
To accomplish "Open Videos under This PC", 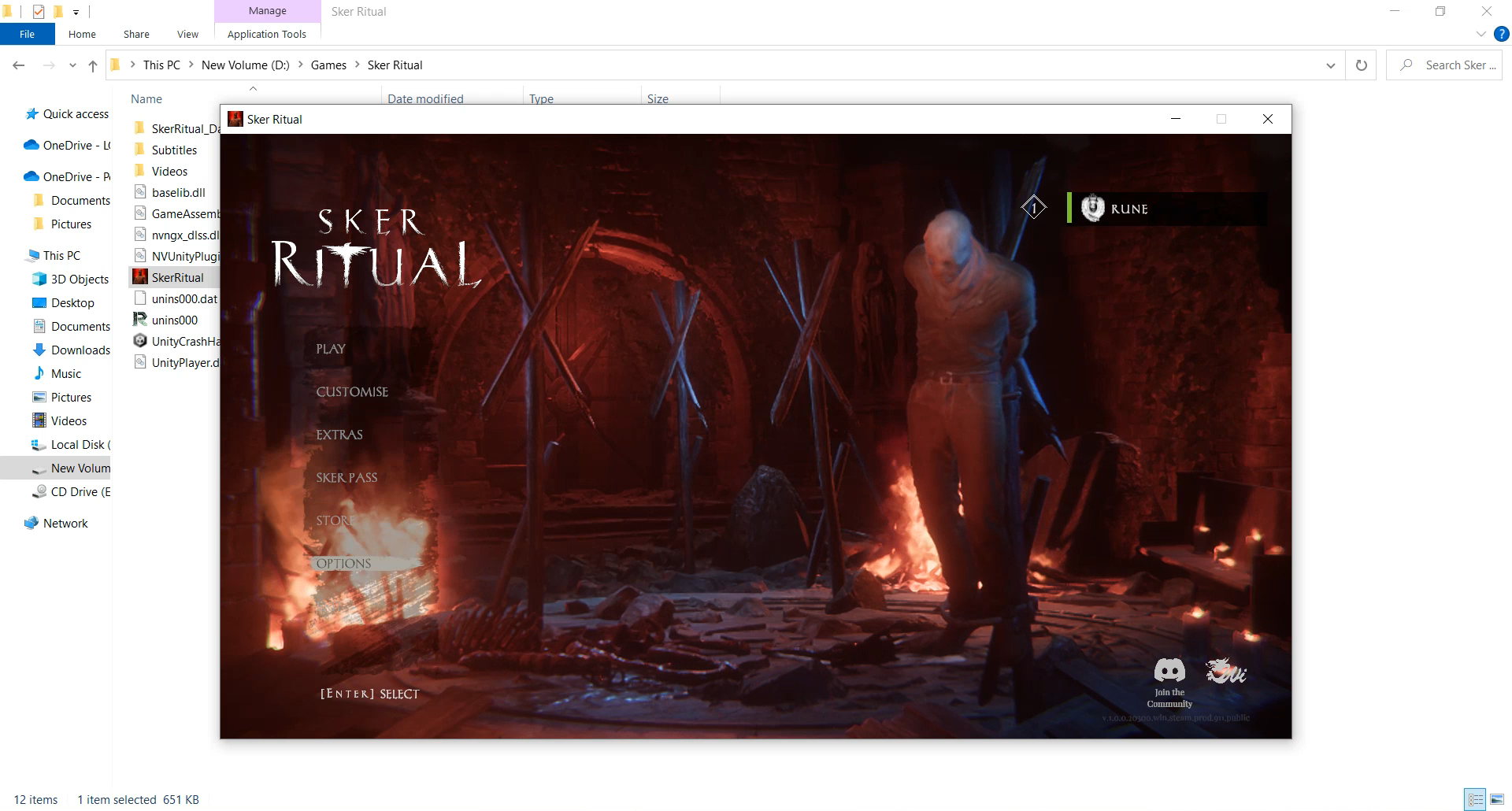I will (x=60, y=421).
